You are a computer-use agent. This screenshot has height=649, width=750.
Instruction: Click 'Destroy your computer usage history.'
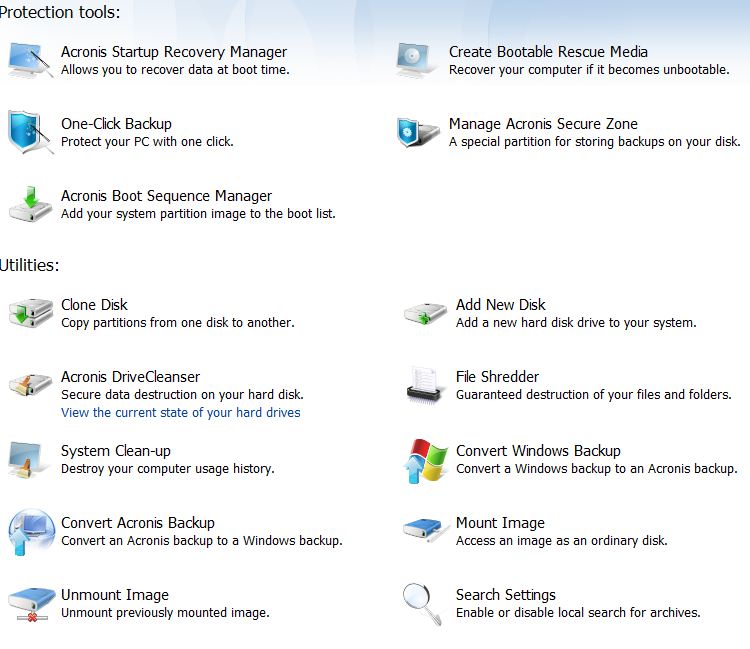tap(167, 469)
